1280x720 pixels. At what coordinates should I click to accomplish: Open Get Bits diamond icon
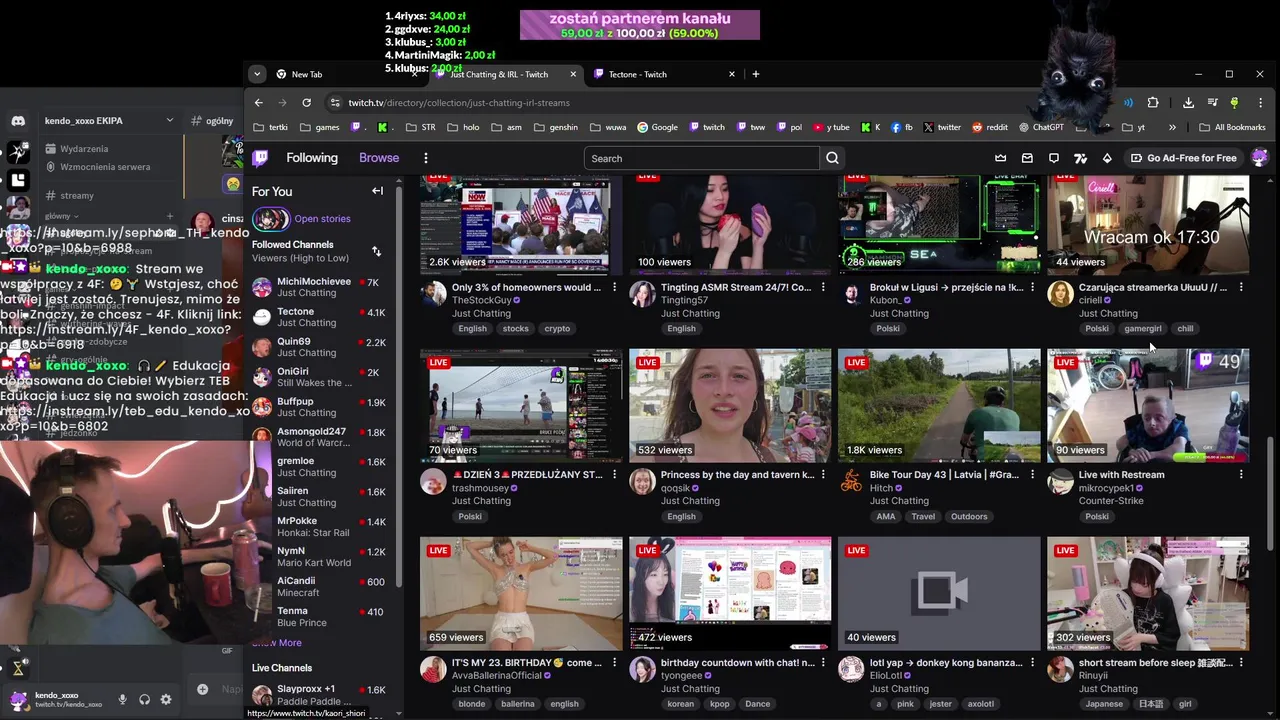pyautogui.click(x=1107, y=158)
